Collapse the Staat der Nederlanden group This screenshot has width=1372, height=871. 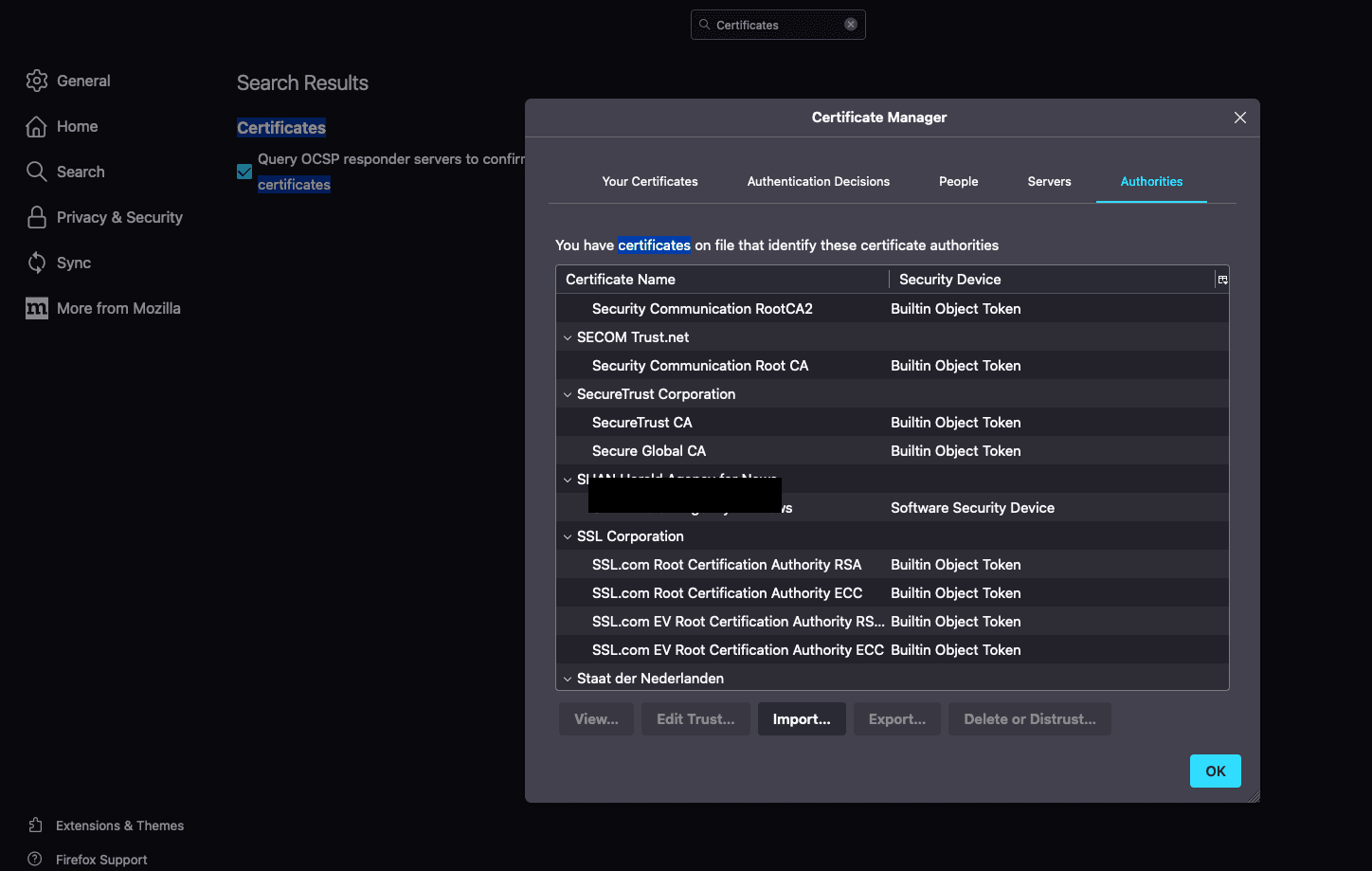[x=568, y=679]
